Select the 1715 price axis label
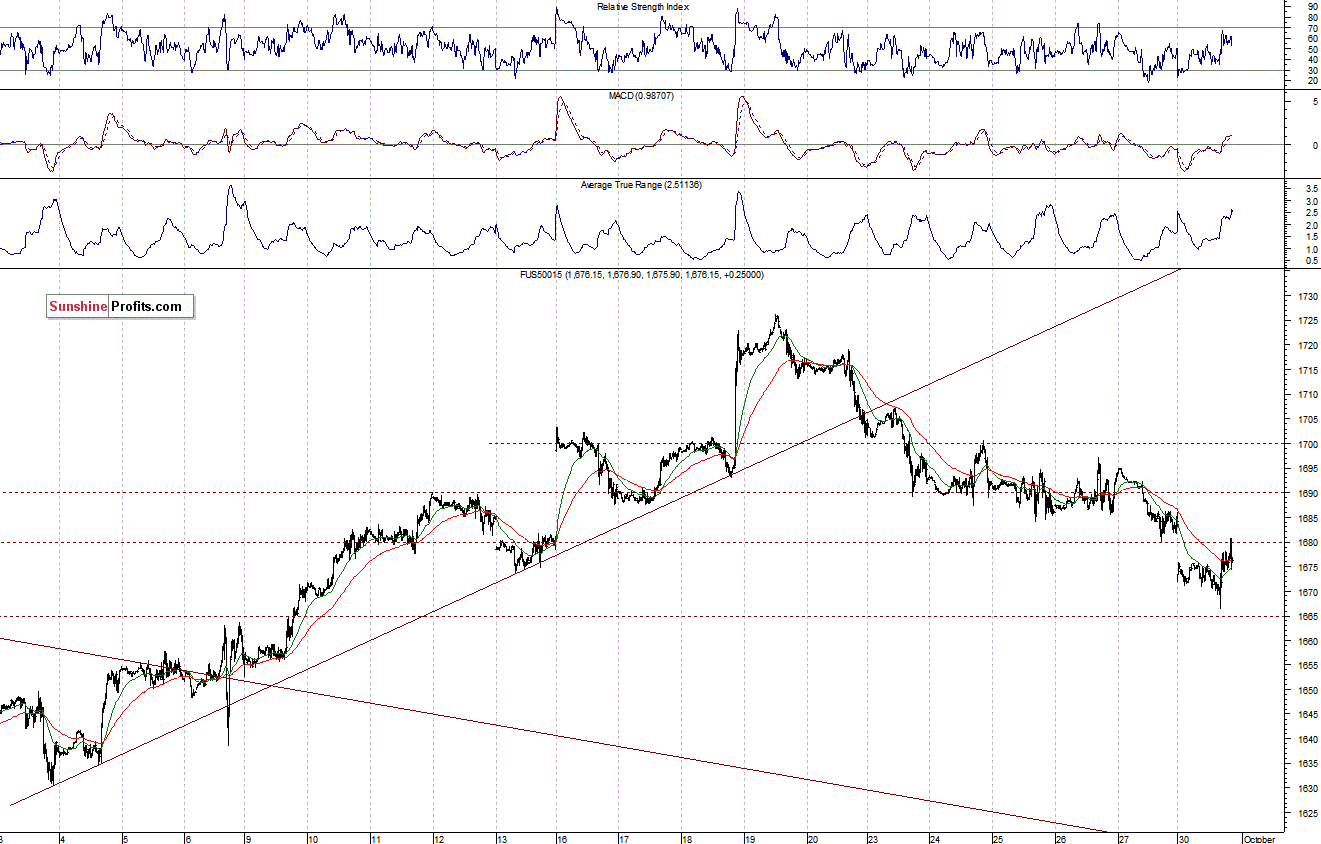 click(1307, 371)
